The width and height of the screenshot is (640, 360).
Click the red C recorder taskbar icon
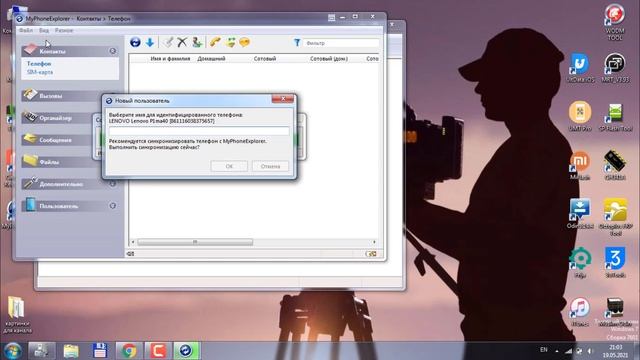(x=158, y=351)
